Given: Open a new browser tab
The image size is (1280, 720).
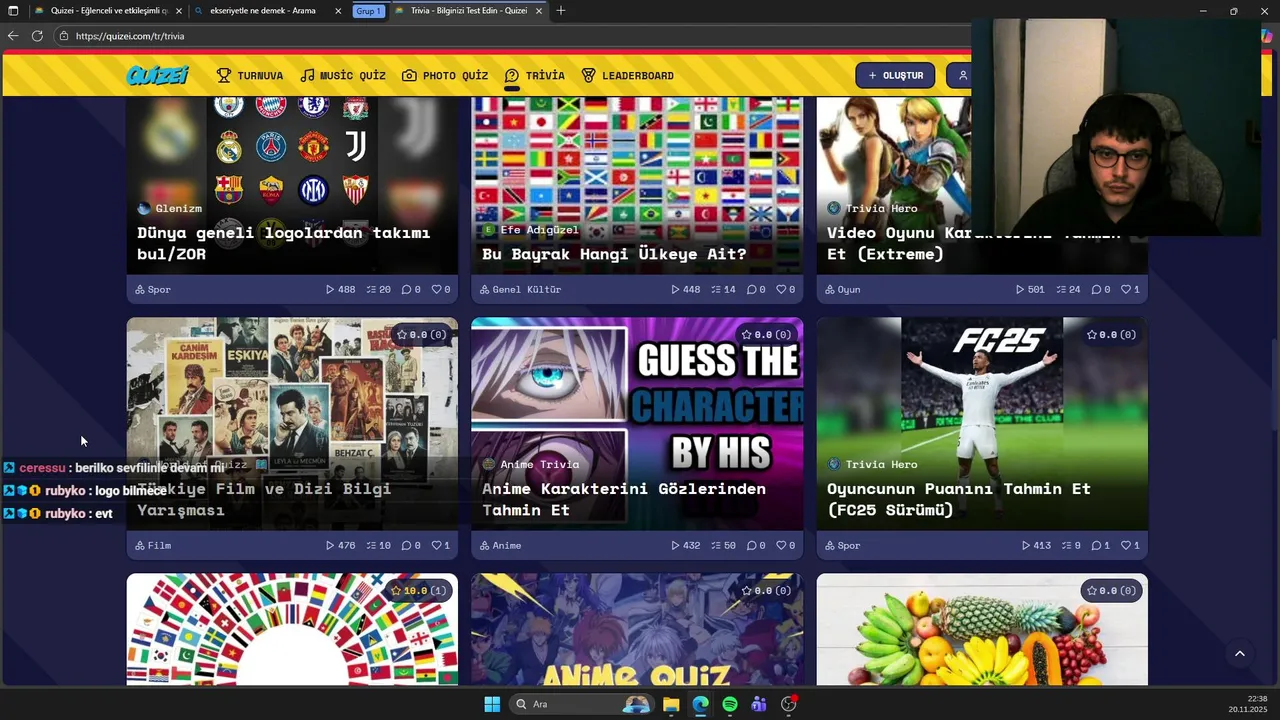Looking at the screenshot, I should [x=561, y=11].
